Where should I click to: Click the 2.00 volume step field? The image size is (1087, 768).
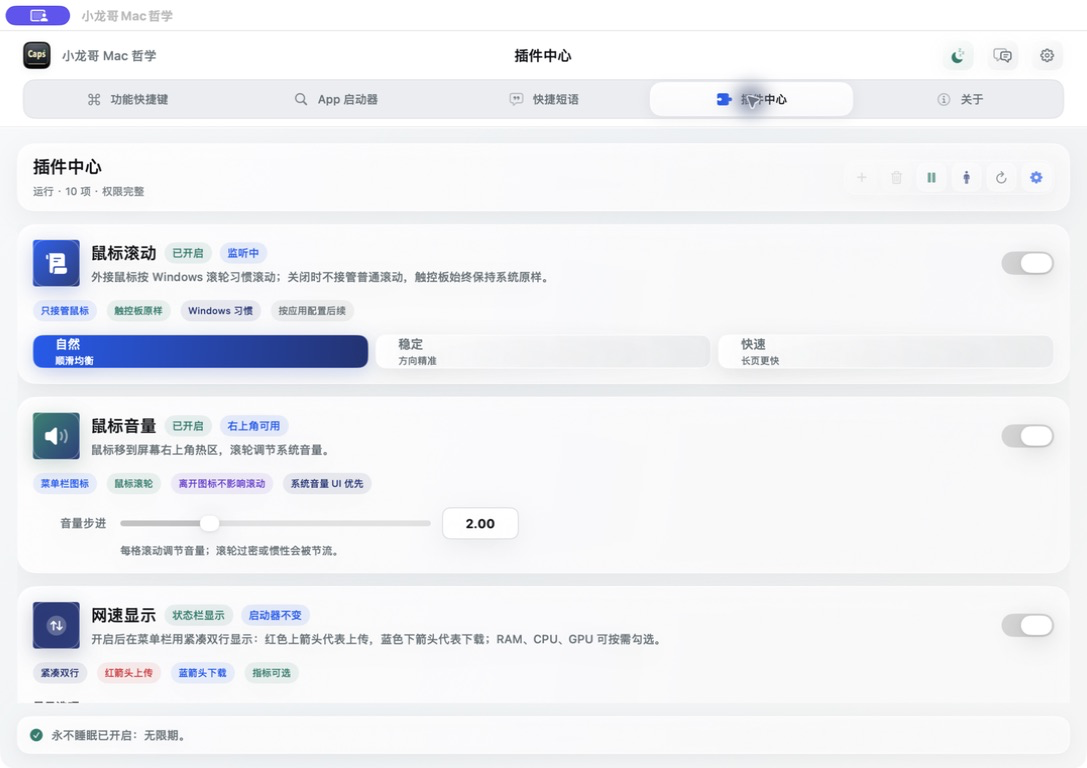pos(480,523)
